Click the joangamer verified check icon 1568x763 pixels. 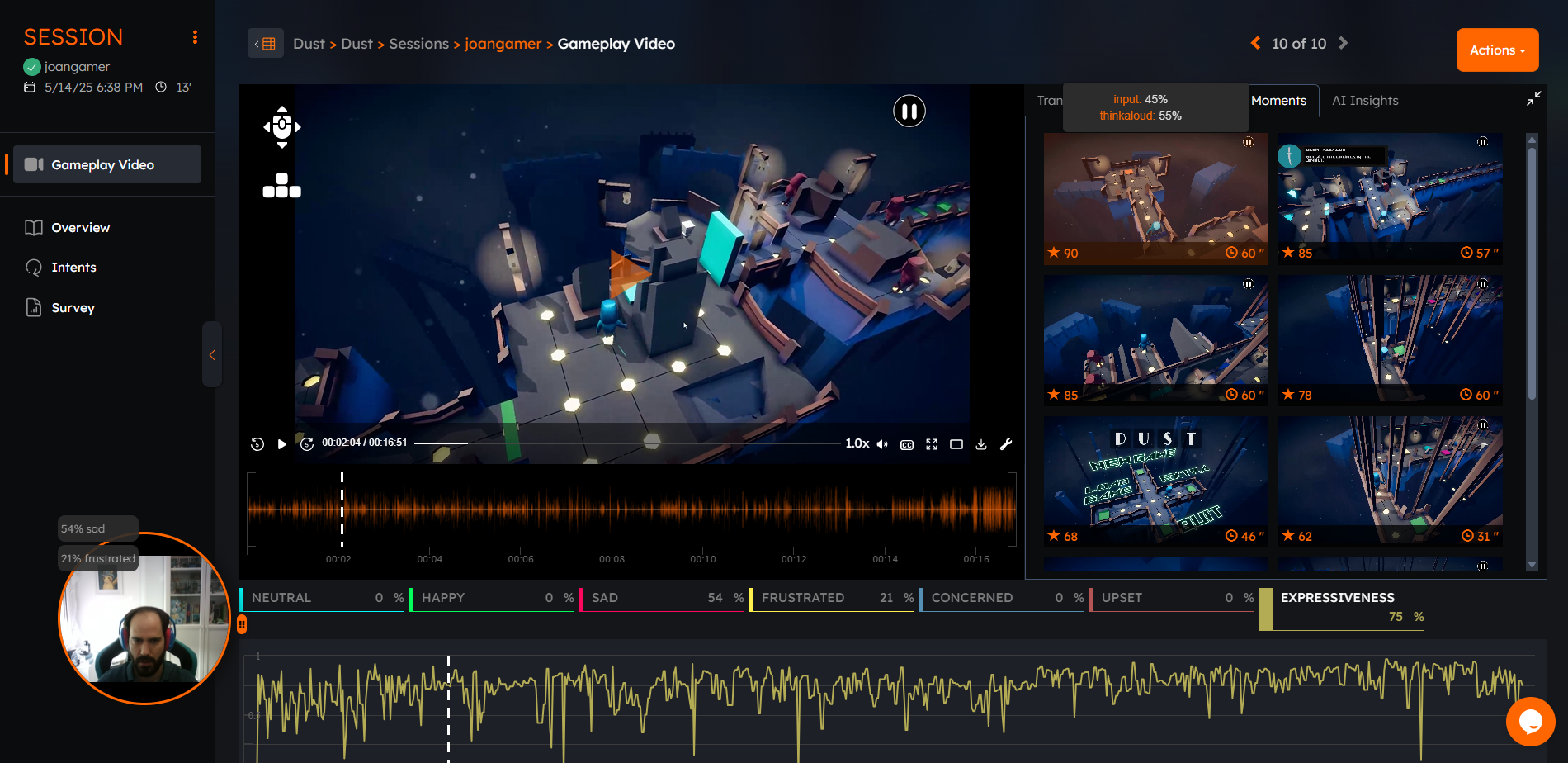click(32, 67)
